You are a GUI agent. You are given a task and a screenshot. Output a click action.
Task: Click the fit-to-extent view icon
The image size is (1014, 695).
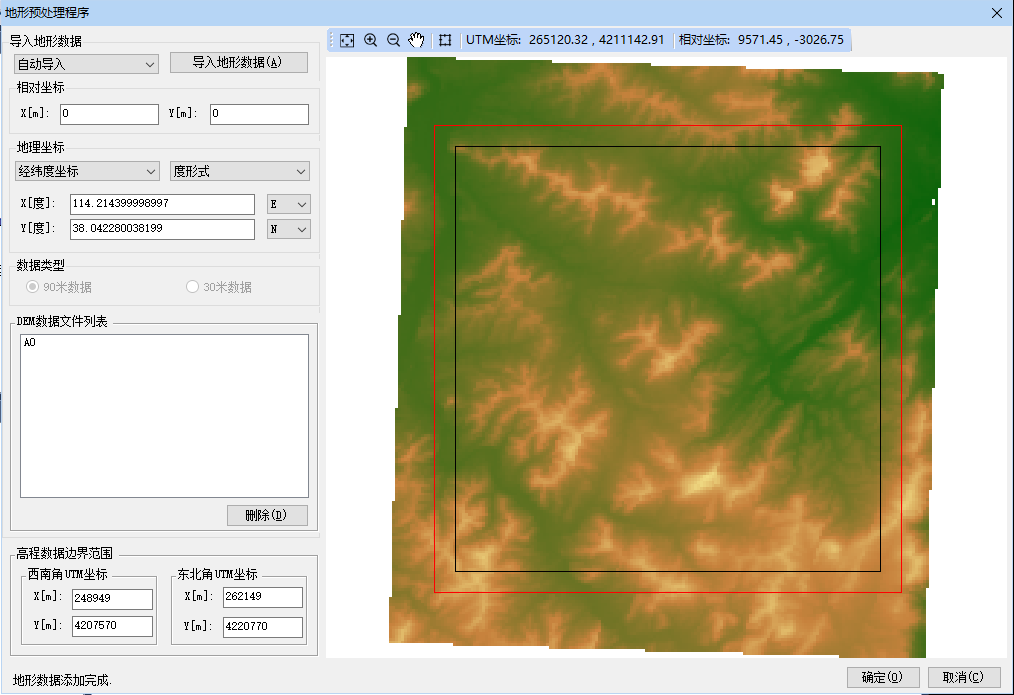(x=347, y=40)
